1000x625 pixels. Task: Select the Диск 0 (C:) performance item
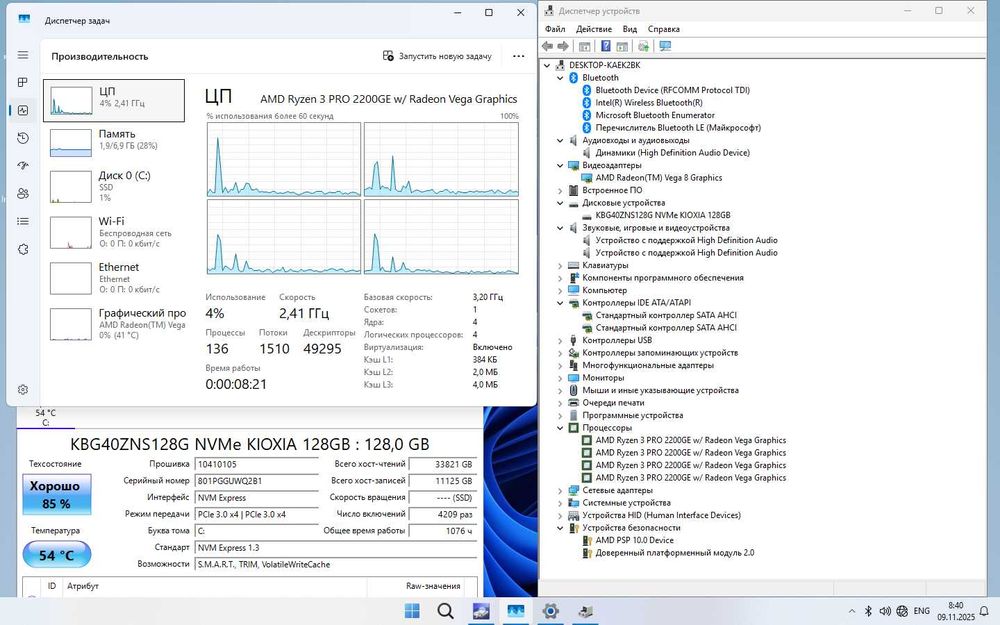(114, 186)
